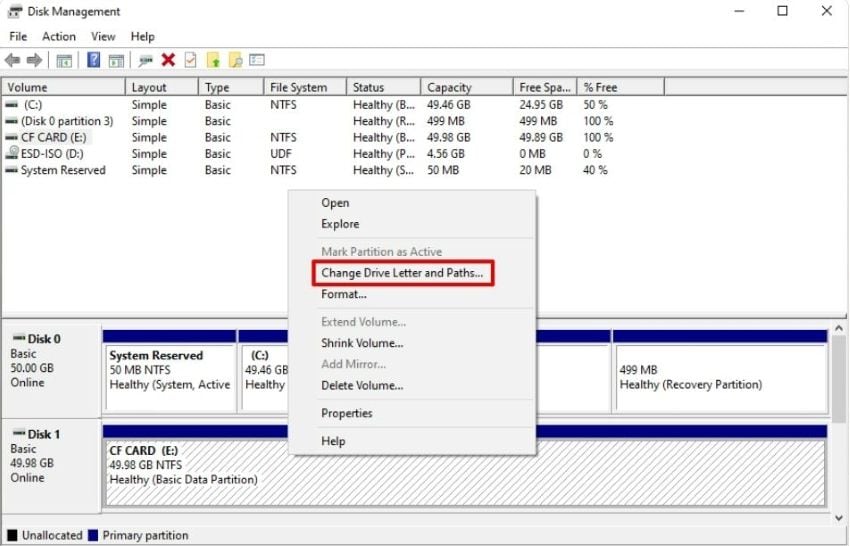Open the File menu

tap(18, 36)
